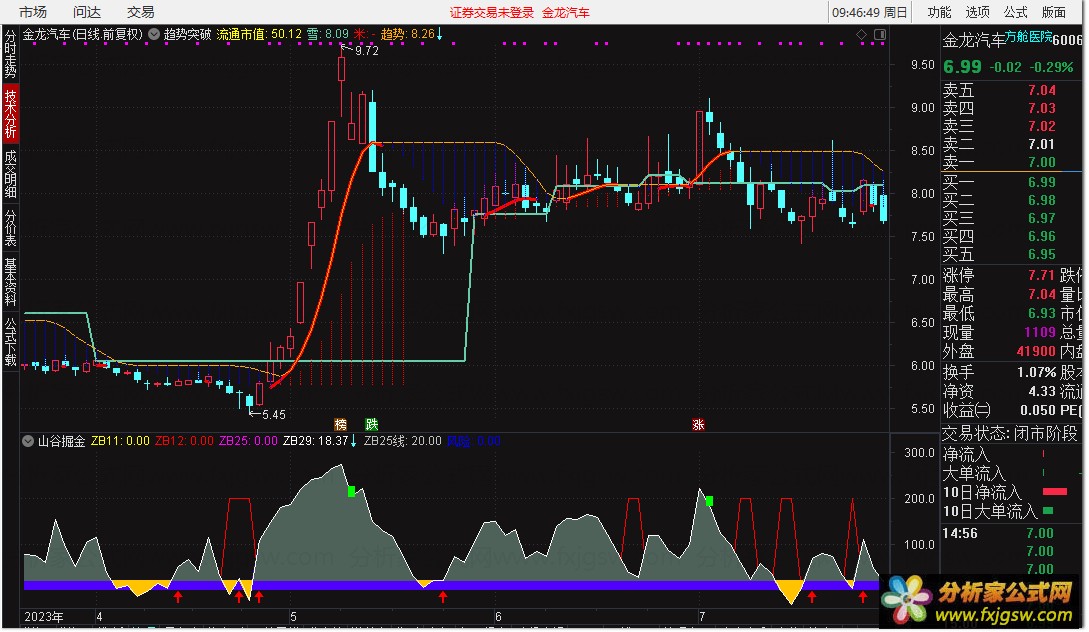Open the 选项 menu

coord(977,12)
